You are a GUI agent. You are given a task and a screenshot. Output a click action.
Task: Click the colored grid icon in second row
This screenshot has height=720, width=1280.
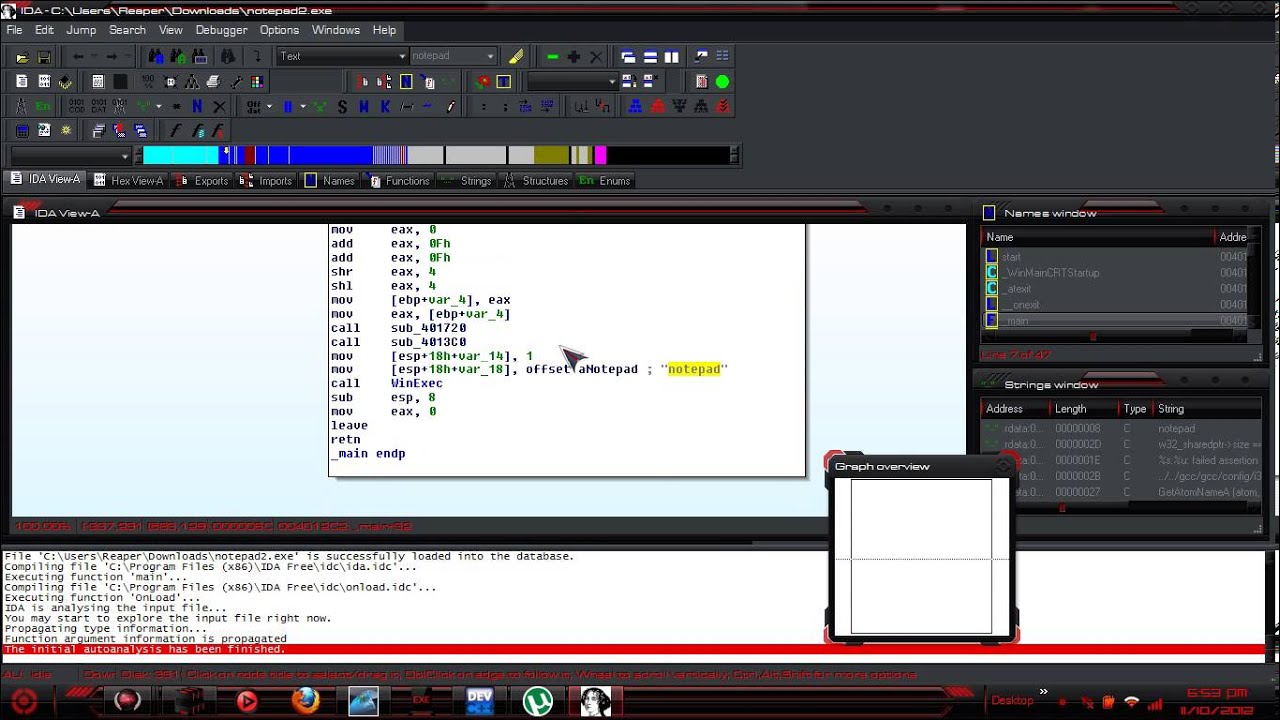(257, 82)
